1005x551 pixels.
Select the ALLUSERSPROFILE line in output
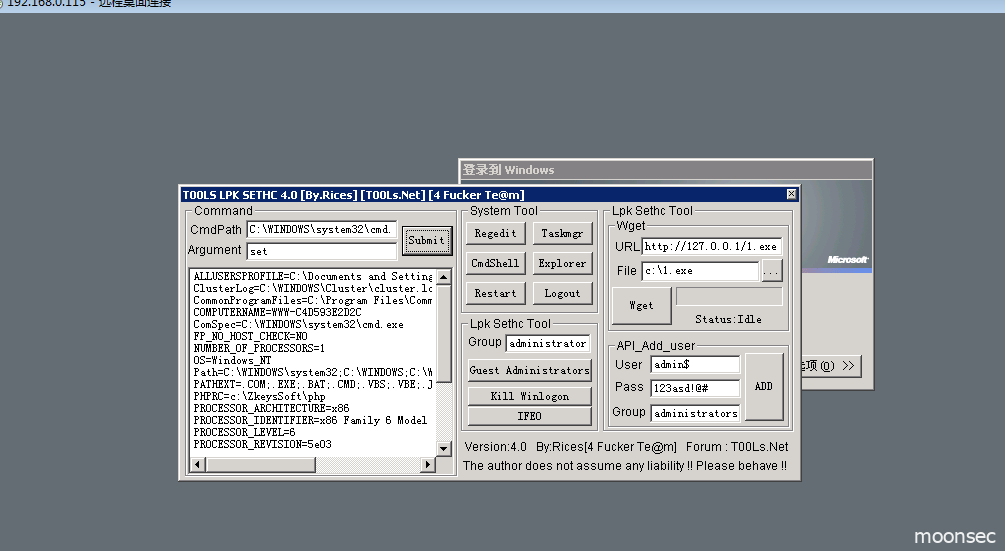tap(313, 276)
